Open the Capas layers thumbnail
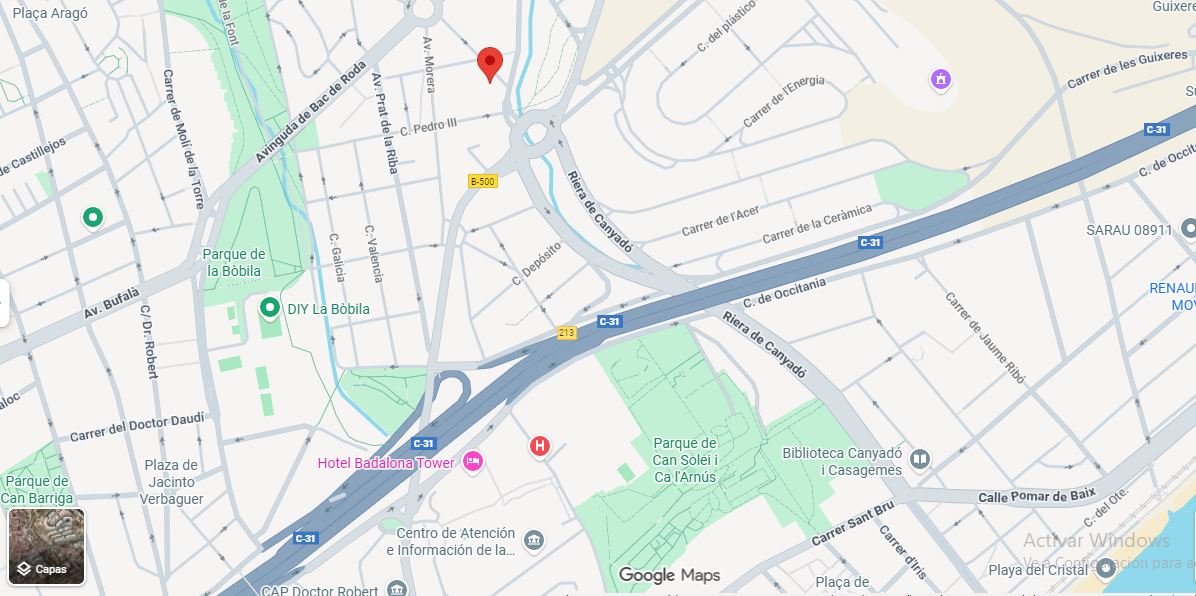The image size is (1196, 596). point(47,546)
